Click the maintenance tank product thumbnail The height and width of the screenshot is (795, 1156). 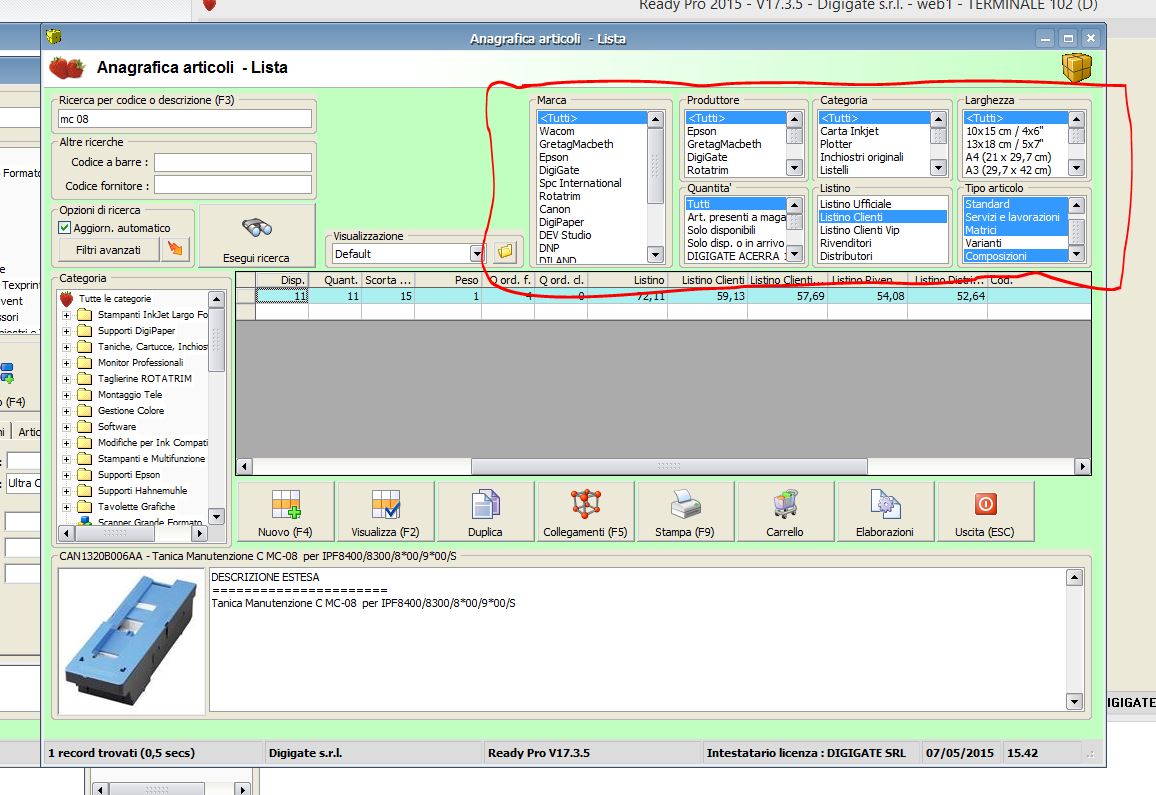tap(131, 641)
